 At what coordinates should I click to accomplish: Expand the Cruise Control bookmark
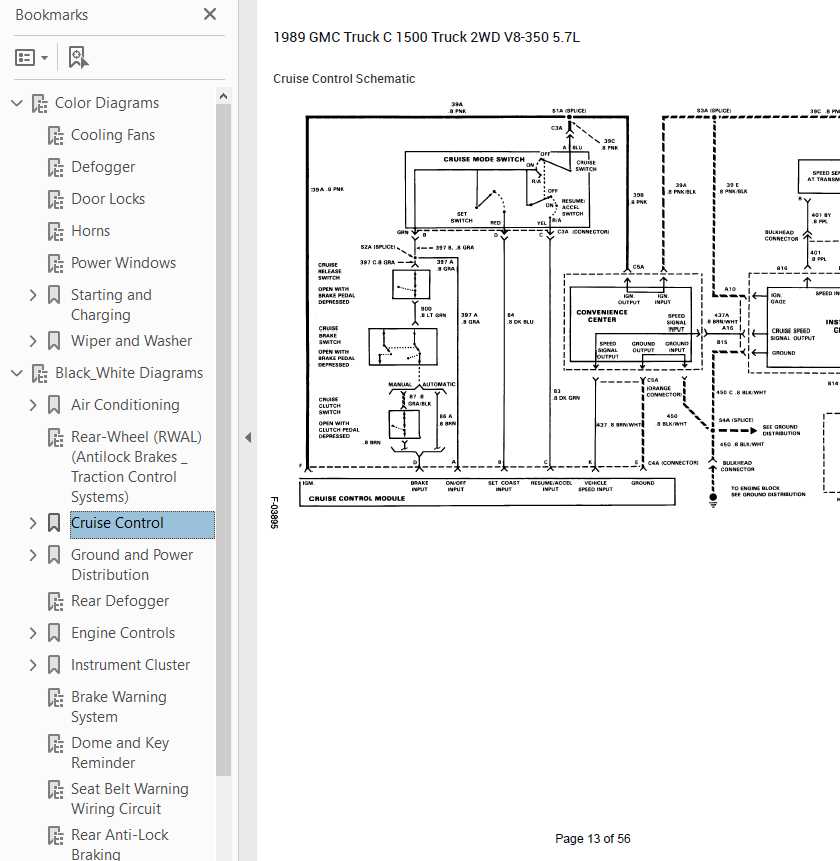point(33,523)
